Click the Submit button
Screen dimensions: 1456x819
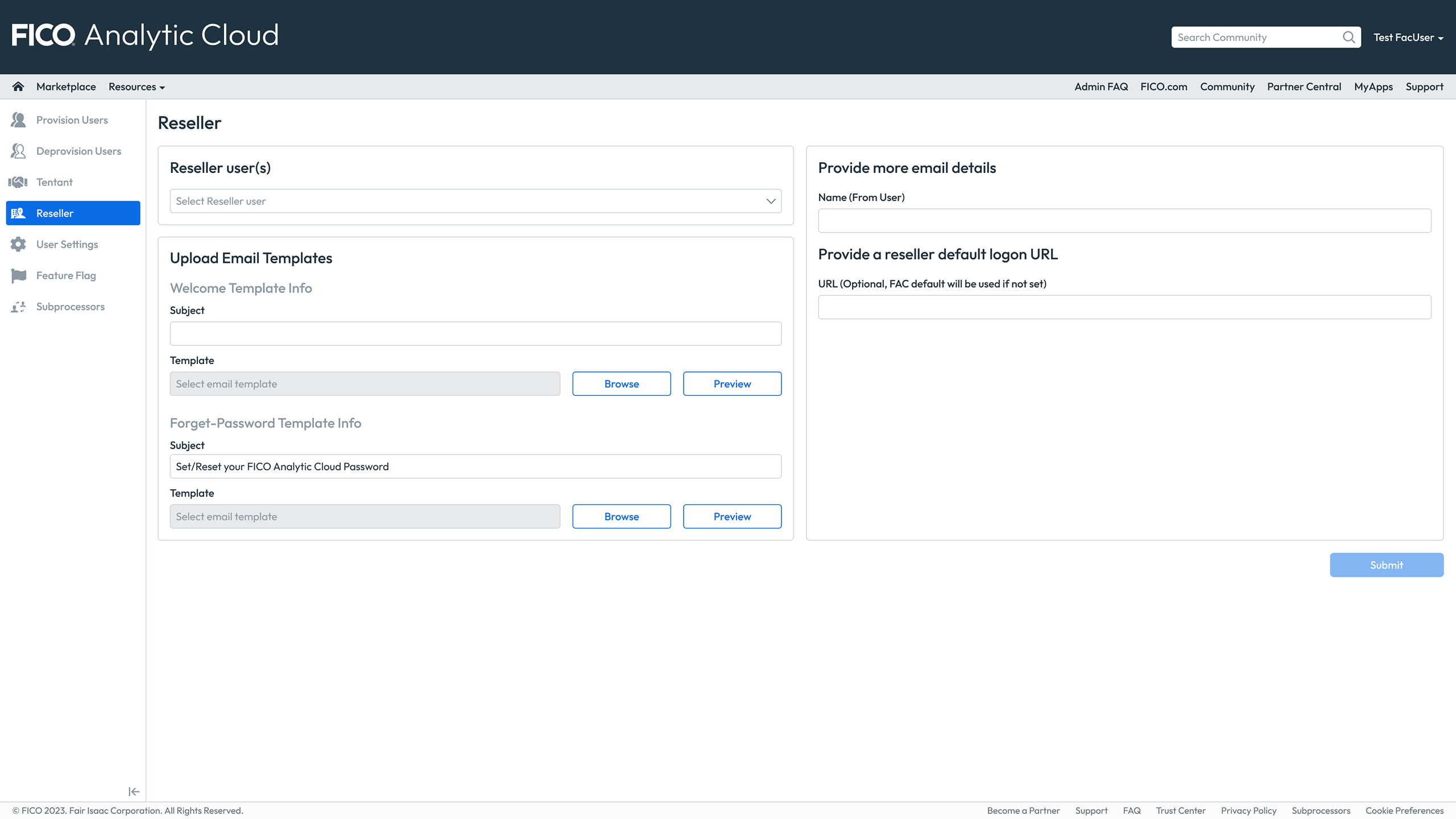coord(1387,565)
